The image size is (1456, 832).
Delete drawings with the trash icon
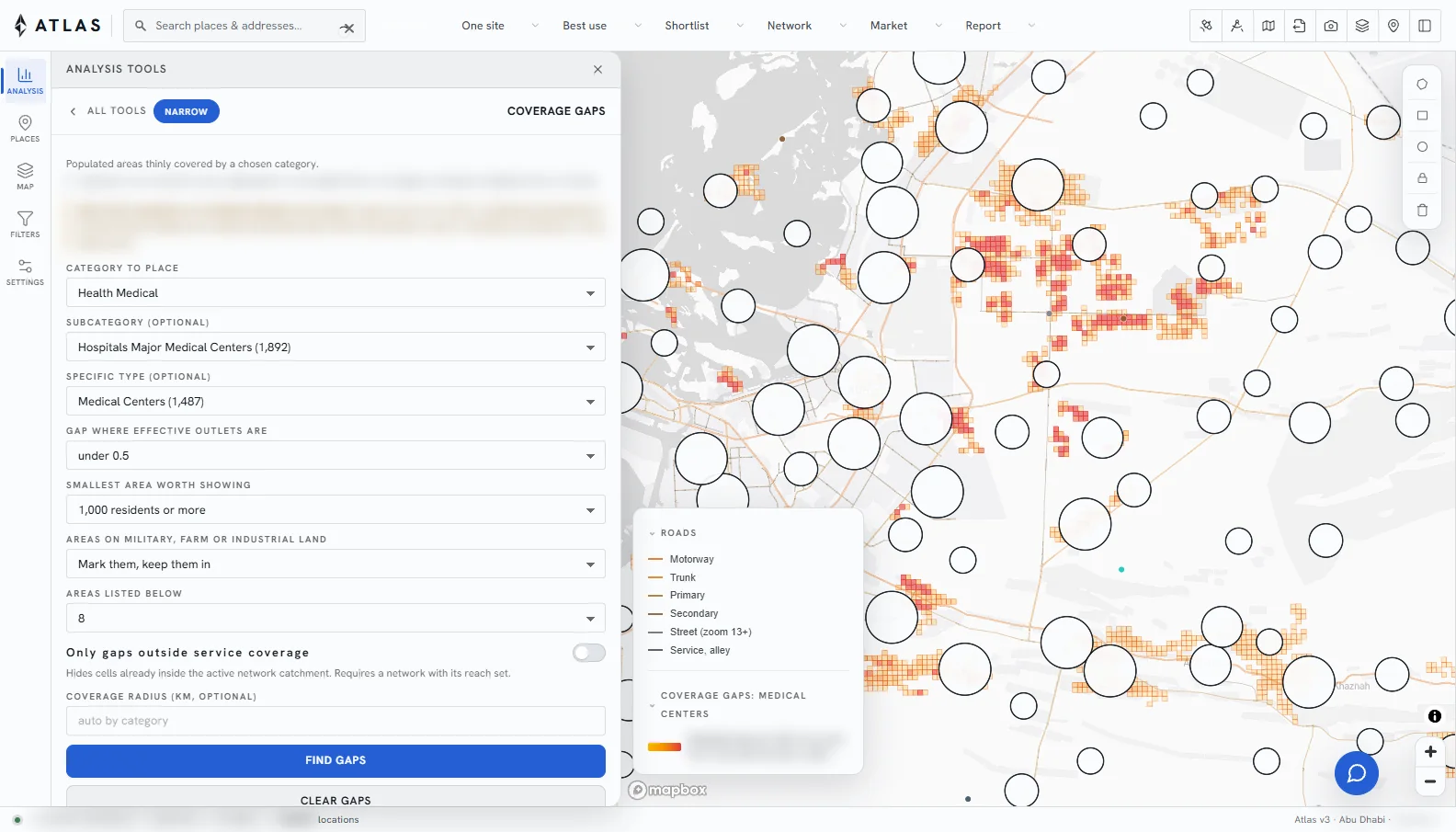(1422, 210)
